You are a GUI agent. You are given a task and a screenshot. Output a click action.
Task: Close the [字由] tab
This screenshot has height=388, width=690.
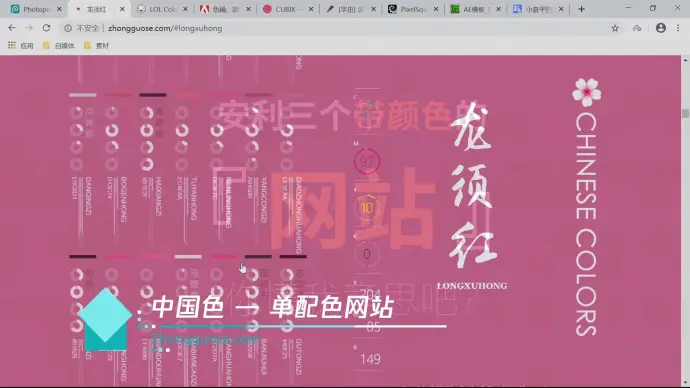point(374,9)
